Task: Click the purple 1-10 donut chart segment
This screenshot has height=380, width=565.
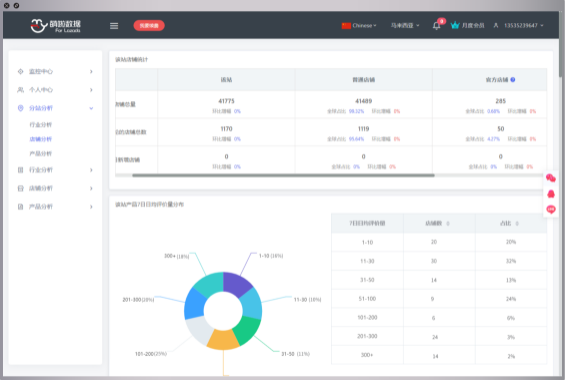Action: click(236, 283)
